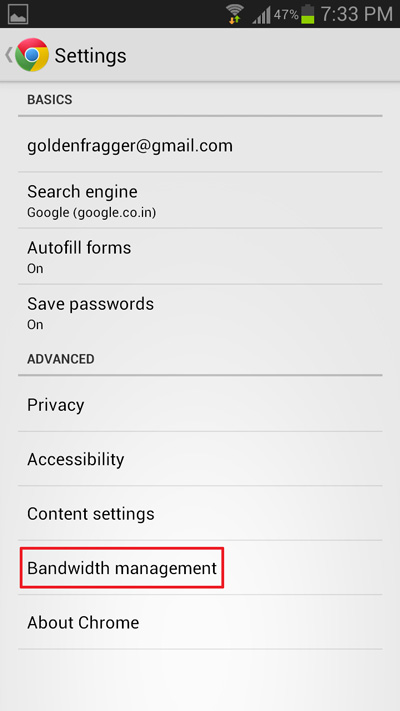The width and height of the screenshot is (400, 711).
Task: Open Autofill forms setting showing On
Action: [200, 256]
